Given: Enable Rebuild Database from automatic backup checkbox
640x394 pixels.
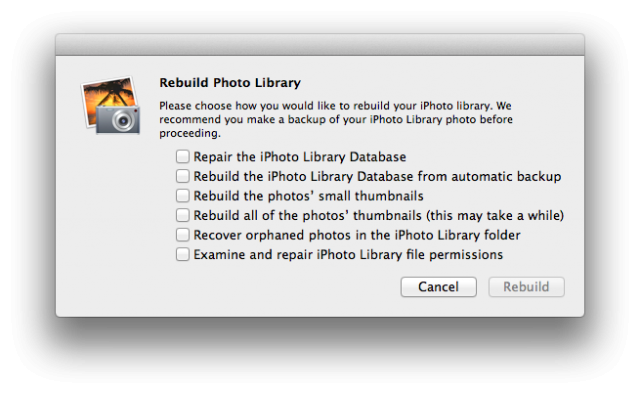Looking at the screenshot, I should coord(182,176).
